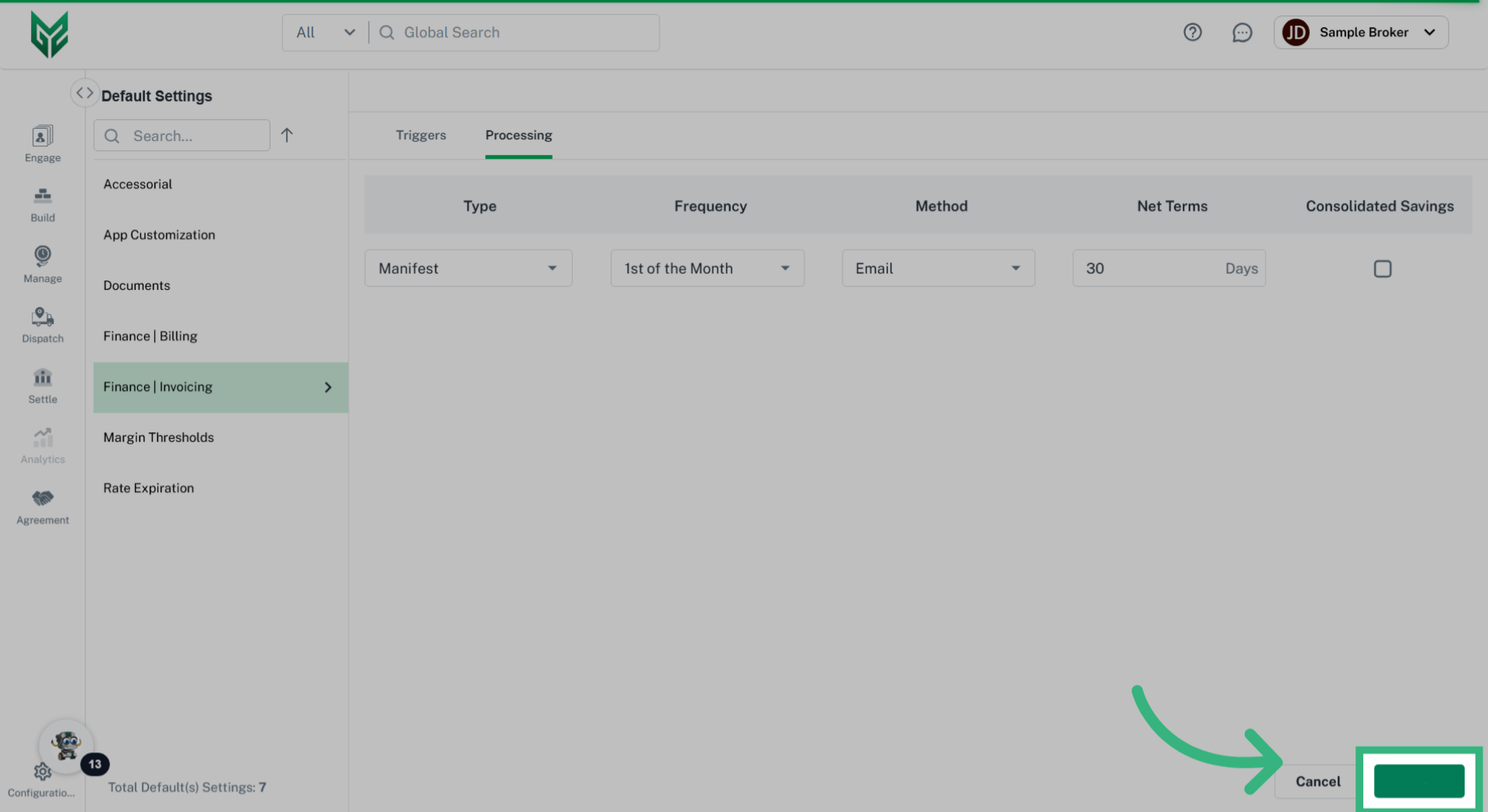Go to the Dispatch module
Viewport: 1488px width, 812px height.
tap(43, 325)
